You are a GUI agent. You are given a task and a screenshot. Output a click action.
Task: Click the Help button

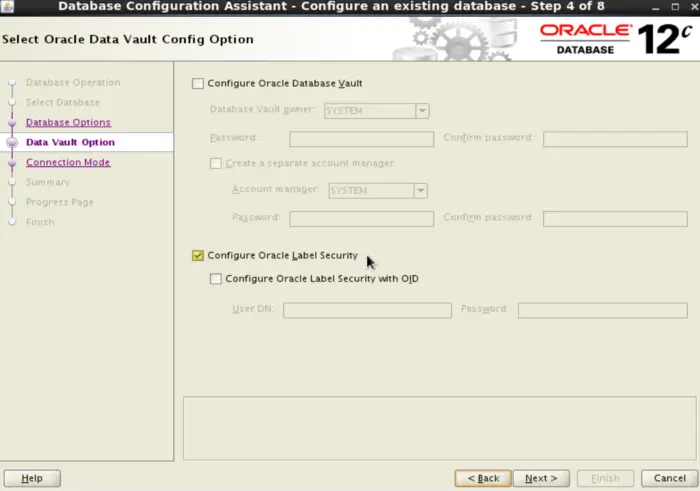tap(32, 478)
